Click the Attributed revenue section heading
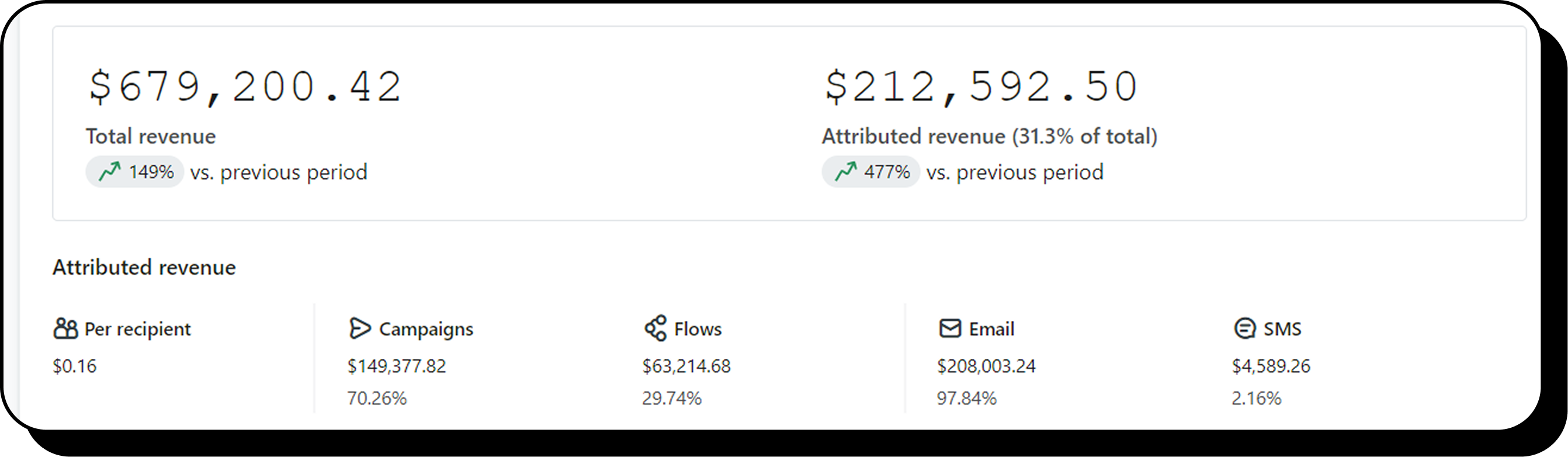The width and height of the screenshot is (1568, 457). [144, 268]
